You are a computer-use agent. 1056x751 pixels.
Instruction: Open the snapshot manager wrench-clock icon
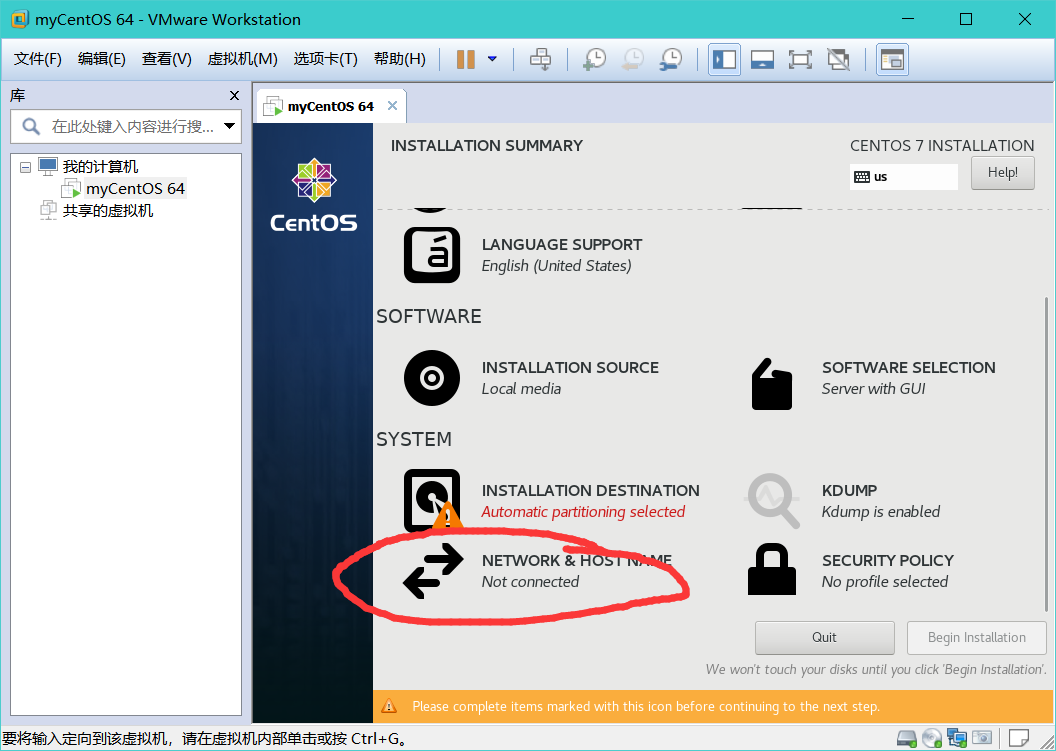click(x=670, y=59)
